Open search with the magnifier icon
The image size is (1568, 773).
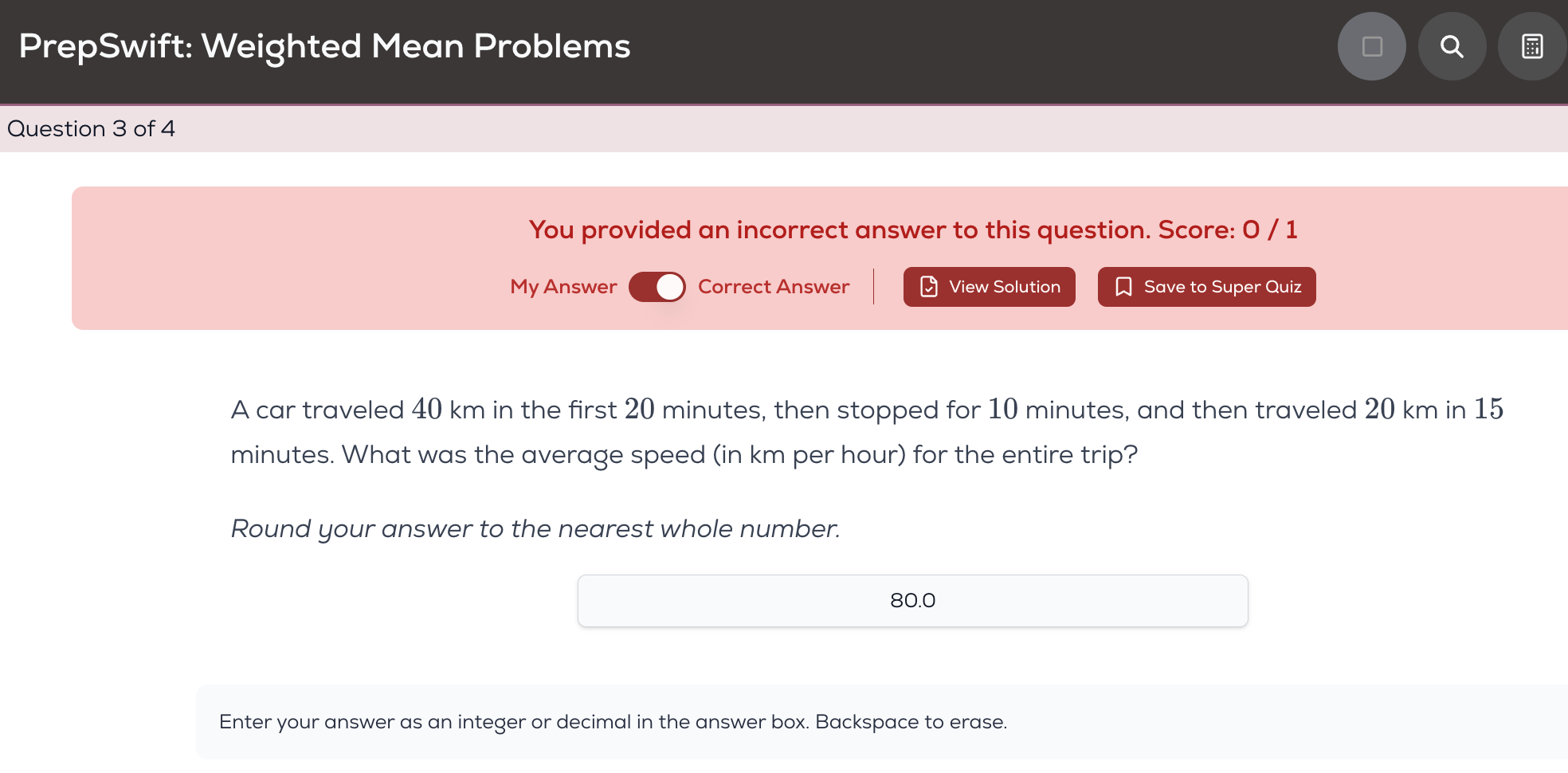pyautogui.click(x=1452, y=46)
